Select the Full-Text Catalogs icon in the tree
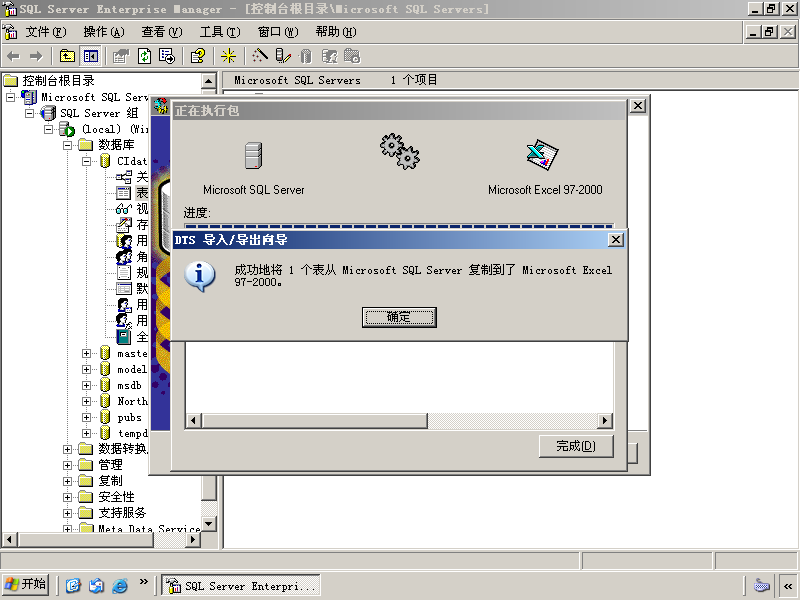This screenshot has height=600, width=800. 123,337
